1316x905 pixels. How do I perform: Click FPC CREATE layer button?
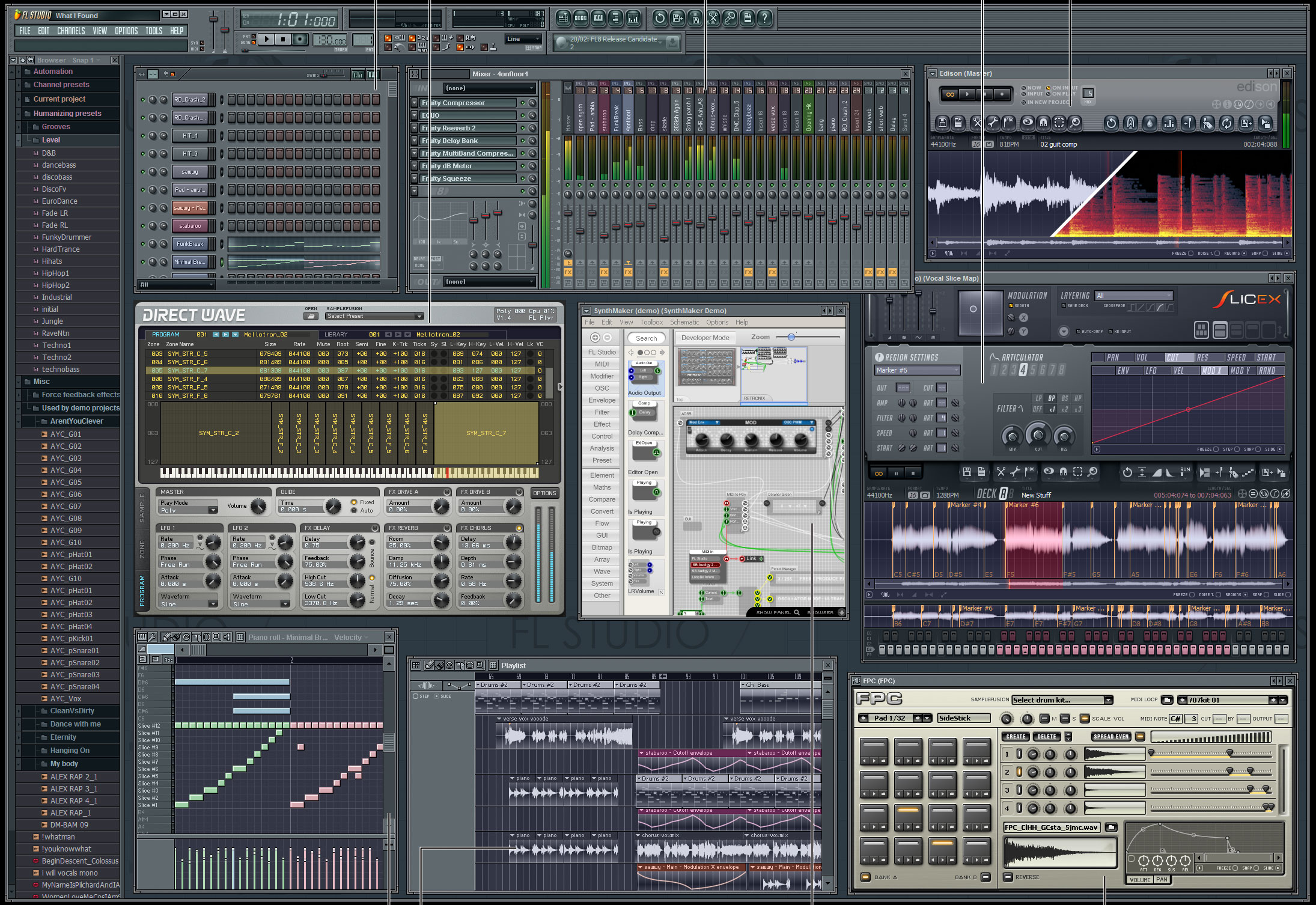click(1016, 736)
